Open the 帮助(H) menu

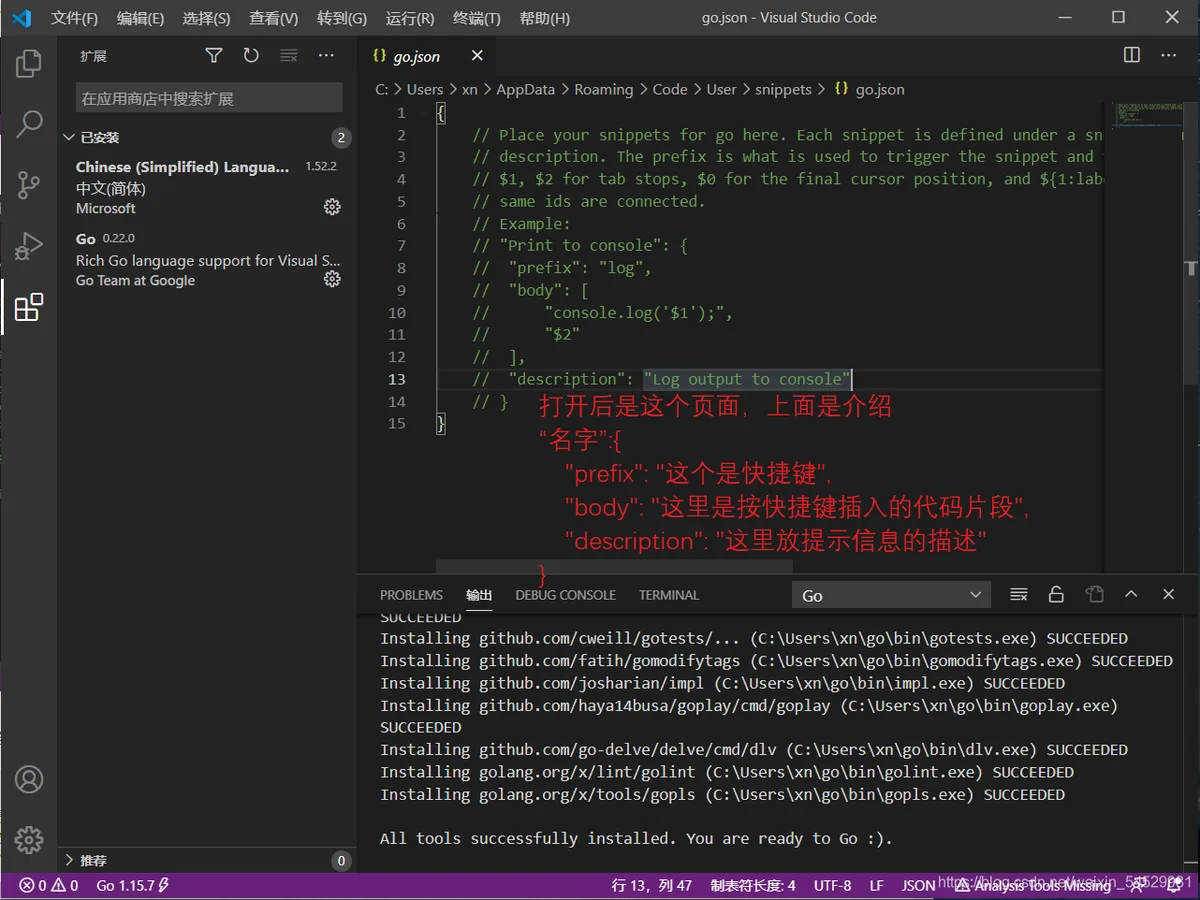[545, 18]
